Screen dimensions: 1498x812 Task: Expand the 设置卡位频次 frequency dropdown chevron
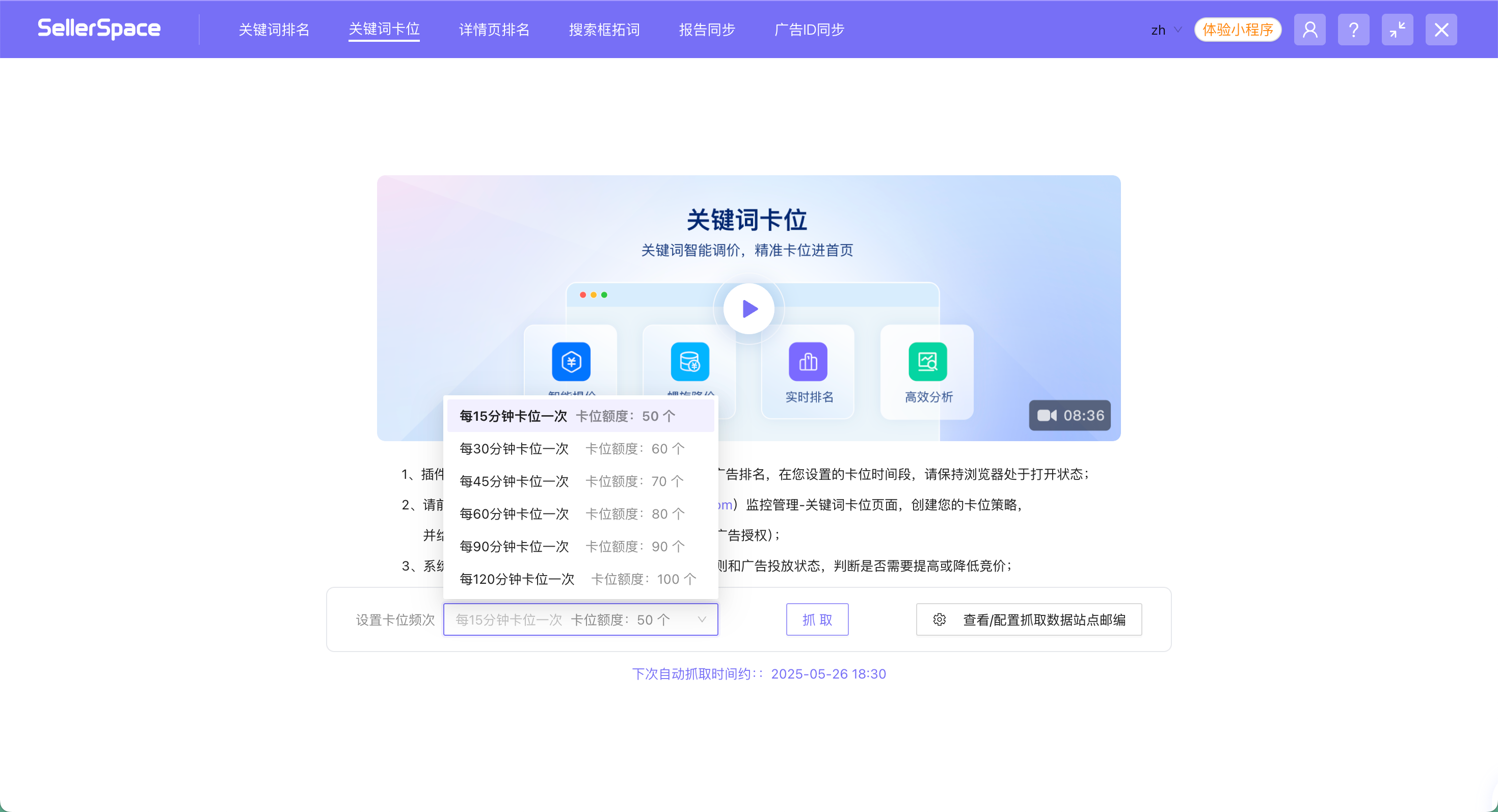point(702,619)
